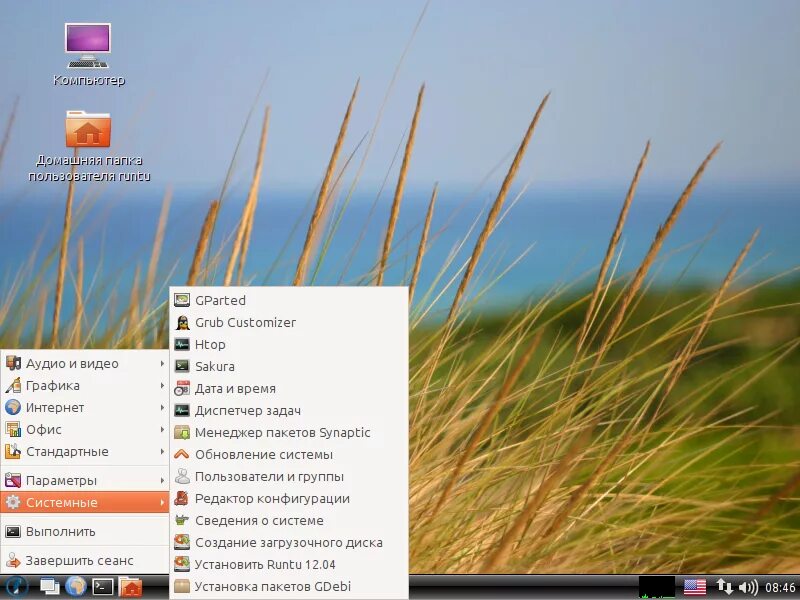Click the show desktop windows icon on panel
This screenshot has width=800, height=600.
pos(50,587)
